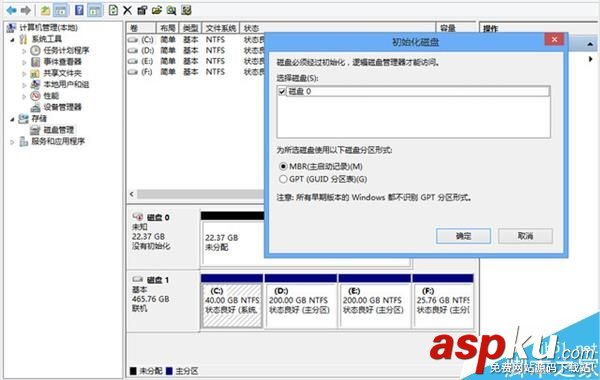This screenshot has height=380, width=600.
Task: Select GPT (GUID 分区表) radio option
Action: pyautogui.click(x=283, y=179)
